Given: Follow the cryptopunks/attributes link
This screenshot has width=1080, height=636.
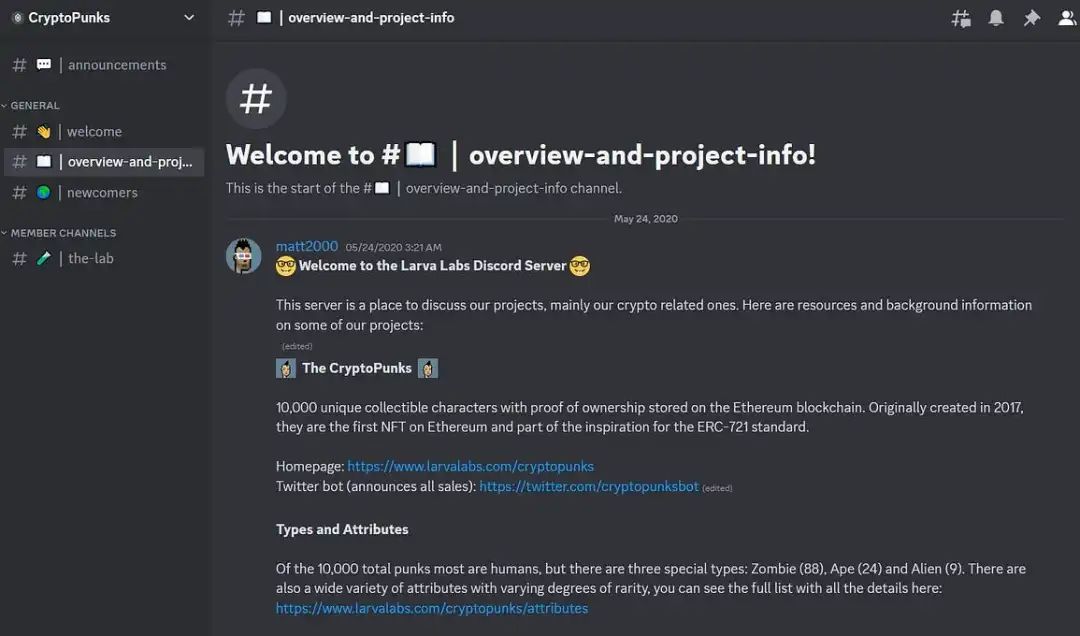Looking at the screenshot, I should coord(432,608).
